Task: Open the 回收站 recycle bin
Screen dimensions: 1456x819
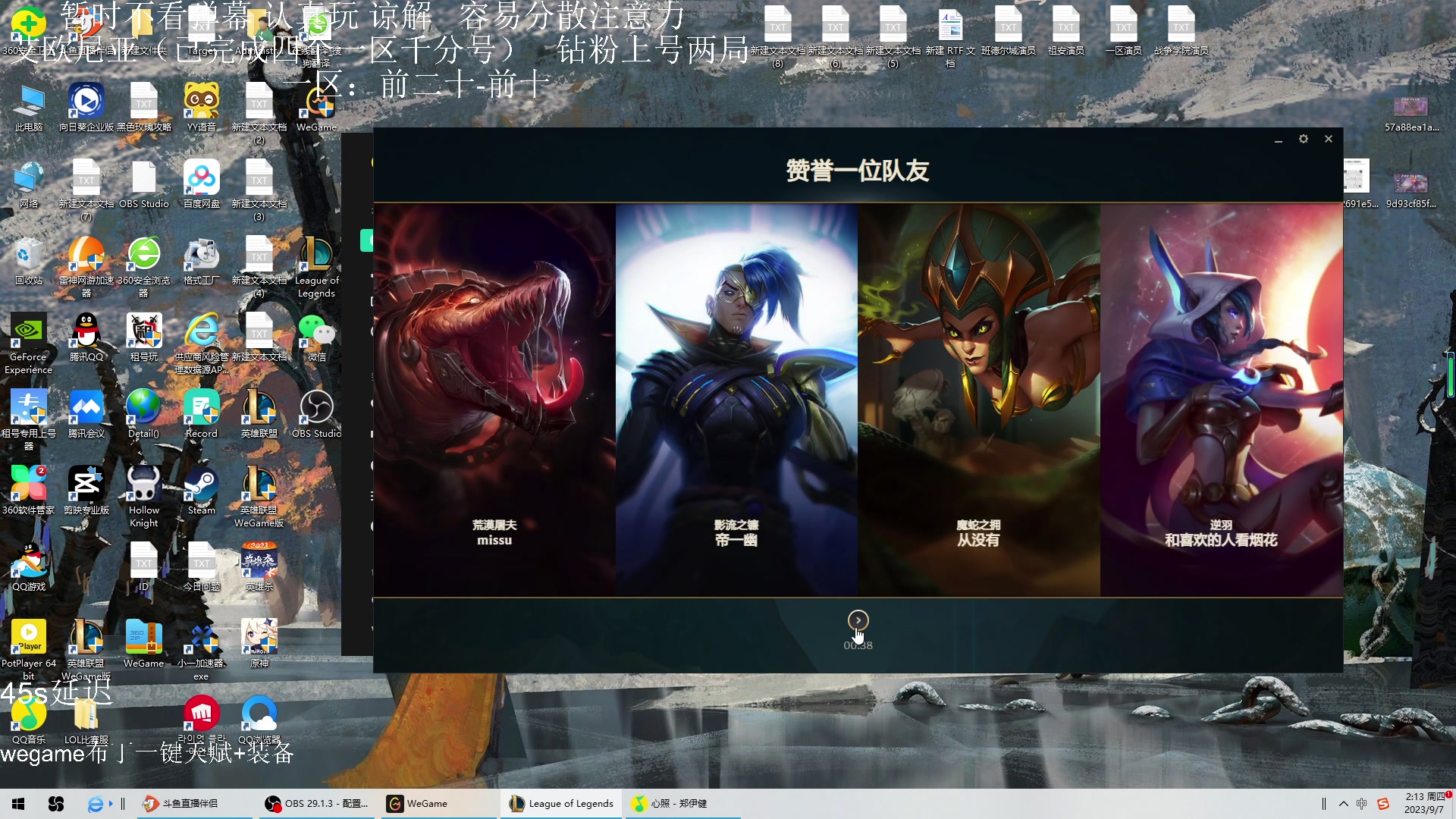Action: click(29, 261)
